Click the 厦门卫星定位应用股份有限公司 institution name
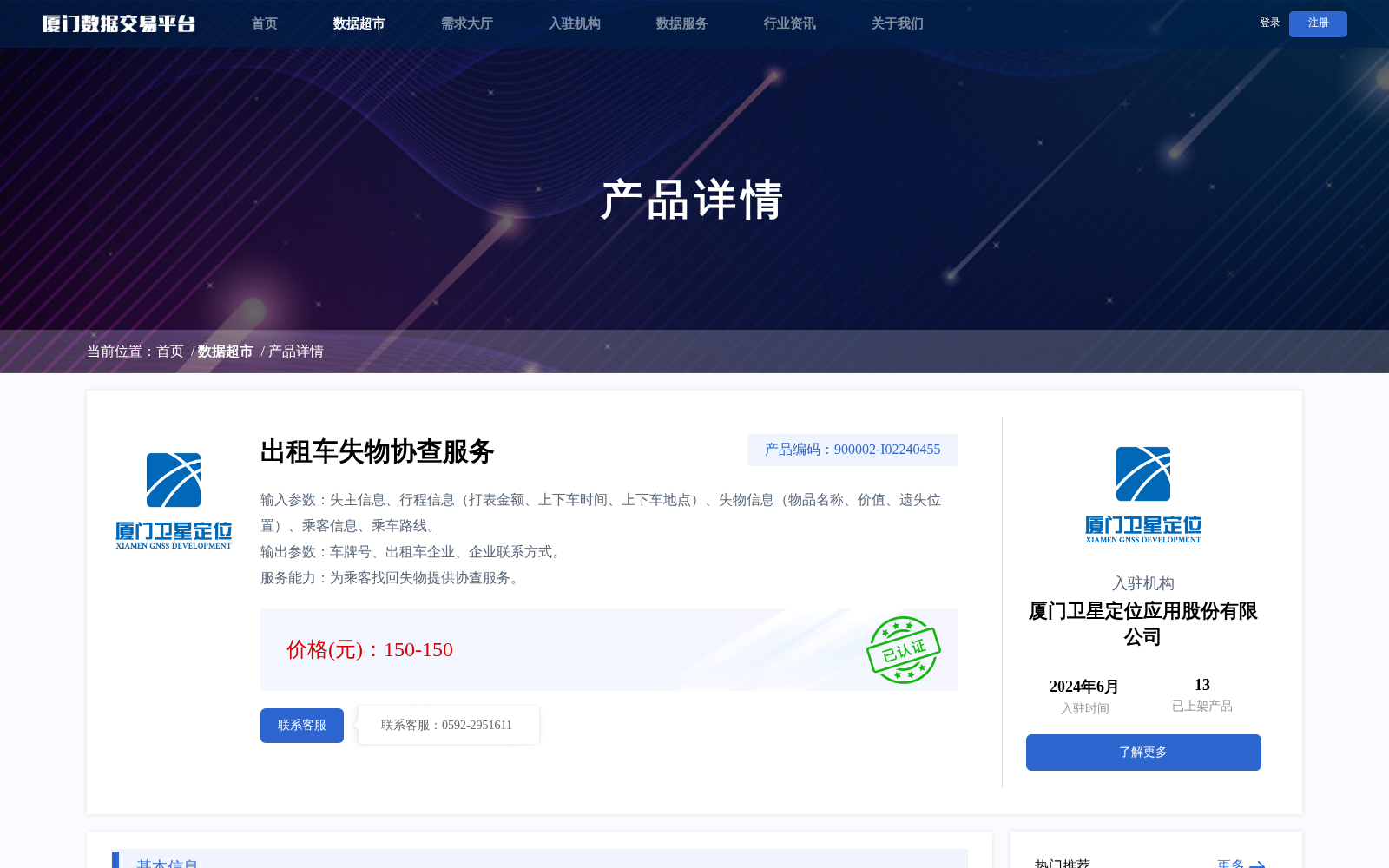The width and height of the screenshot is (1389, 868). 1143,623
